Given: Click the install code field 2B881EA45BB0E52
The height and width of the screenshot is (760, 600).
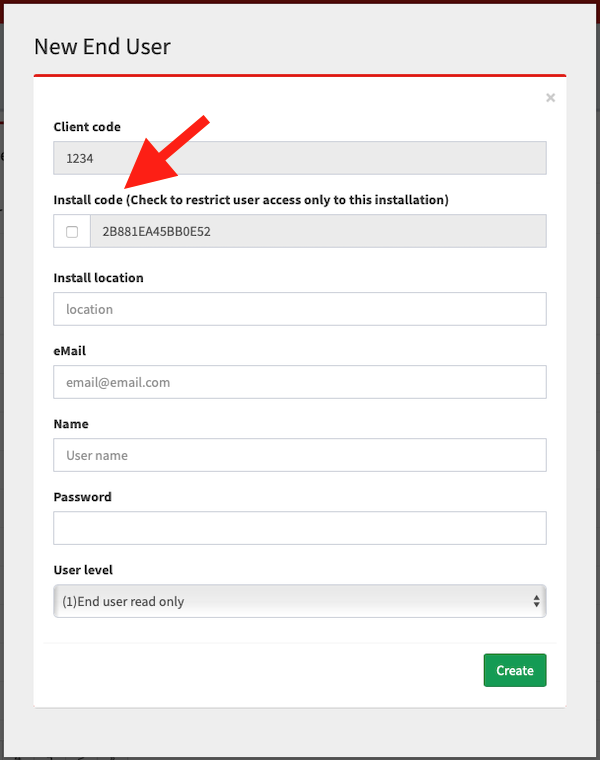Looking at the screenshot, I should click(x=318, y=231).
